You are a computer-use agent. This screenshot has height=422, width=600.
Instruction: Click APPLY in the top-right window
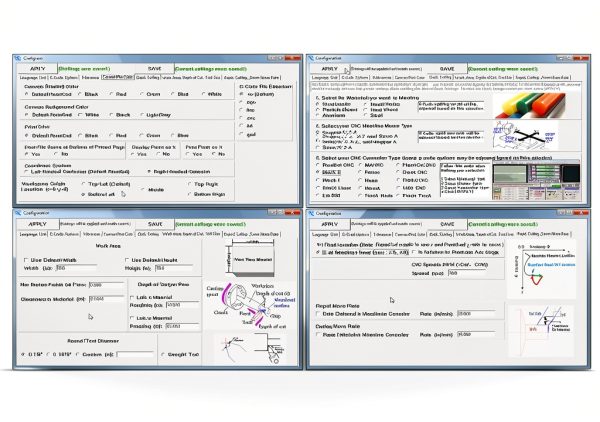330,69
